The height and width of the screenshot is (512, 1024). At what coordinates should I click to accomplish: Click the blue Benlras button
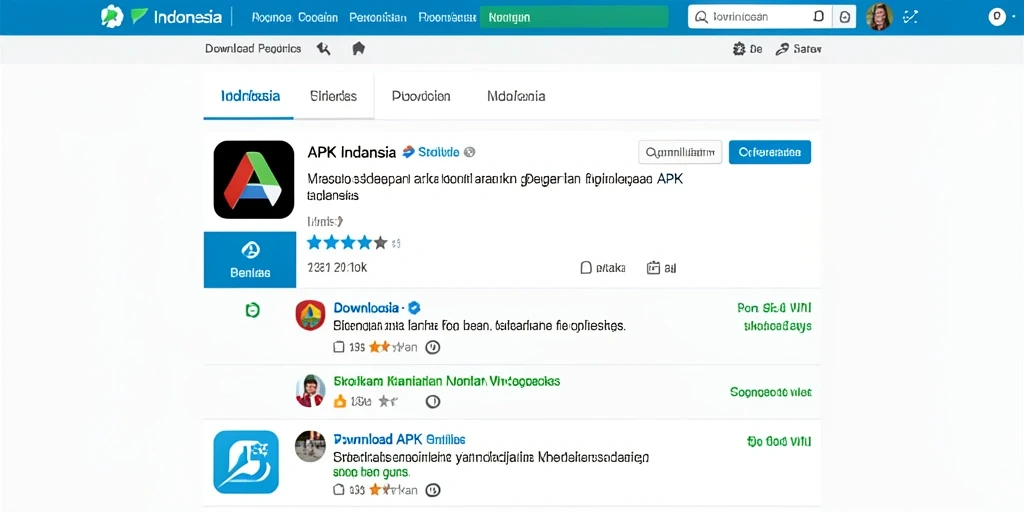tap(250, 259)
